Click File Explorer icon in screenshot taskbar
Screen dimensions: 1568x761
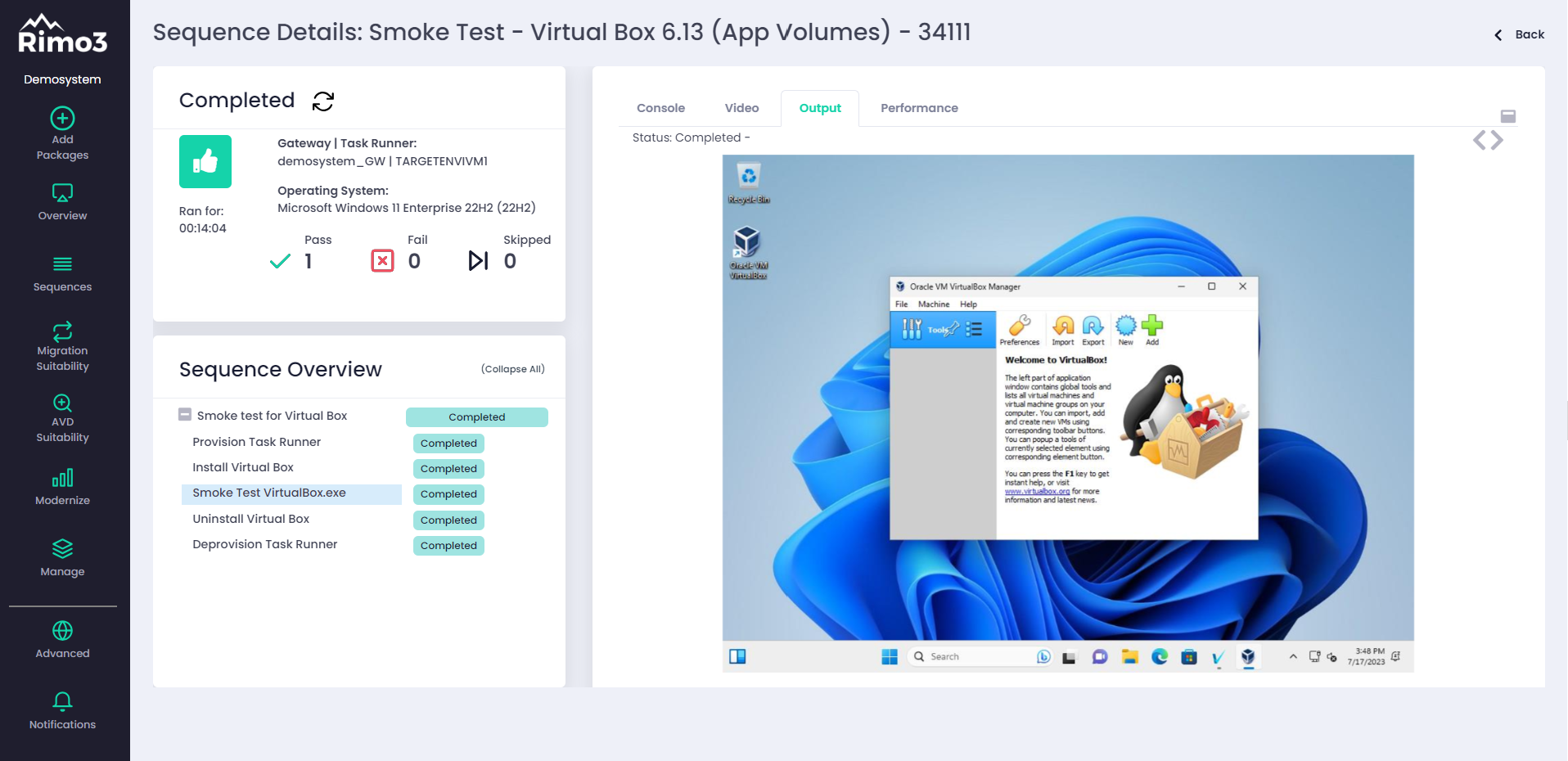coord(1130,656)
